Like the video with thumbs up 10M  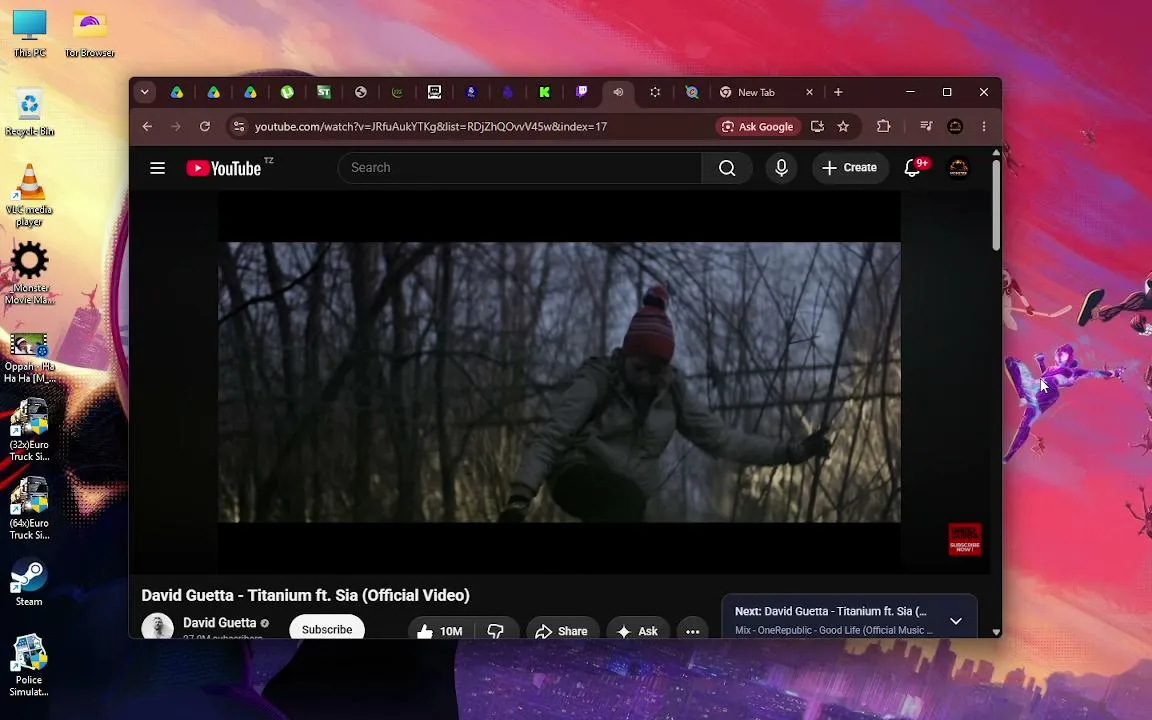[x=441, y=630]
